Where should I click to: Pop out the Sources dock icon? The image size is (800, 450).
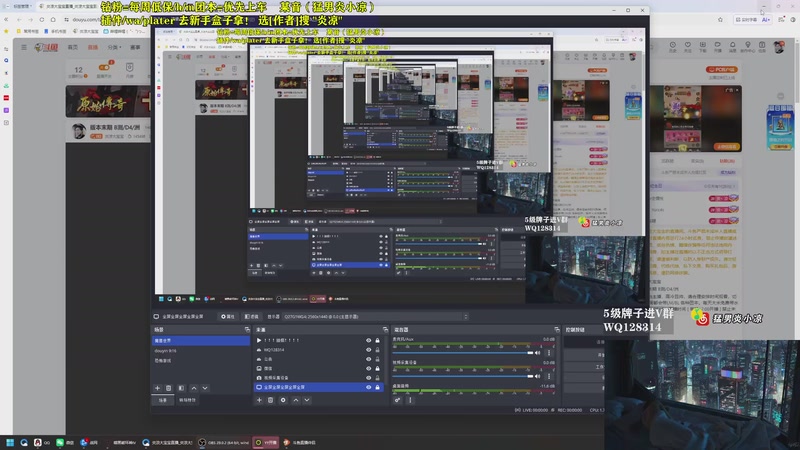tap(385, 330)
